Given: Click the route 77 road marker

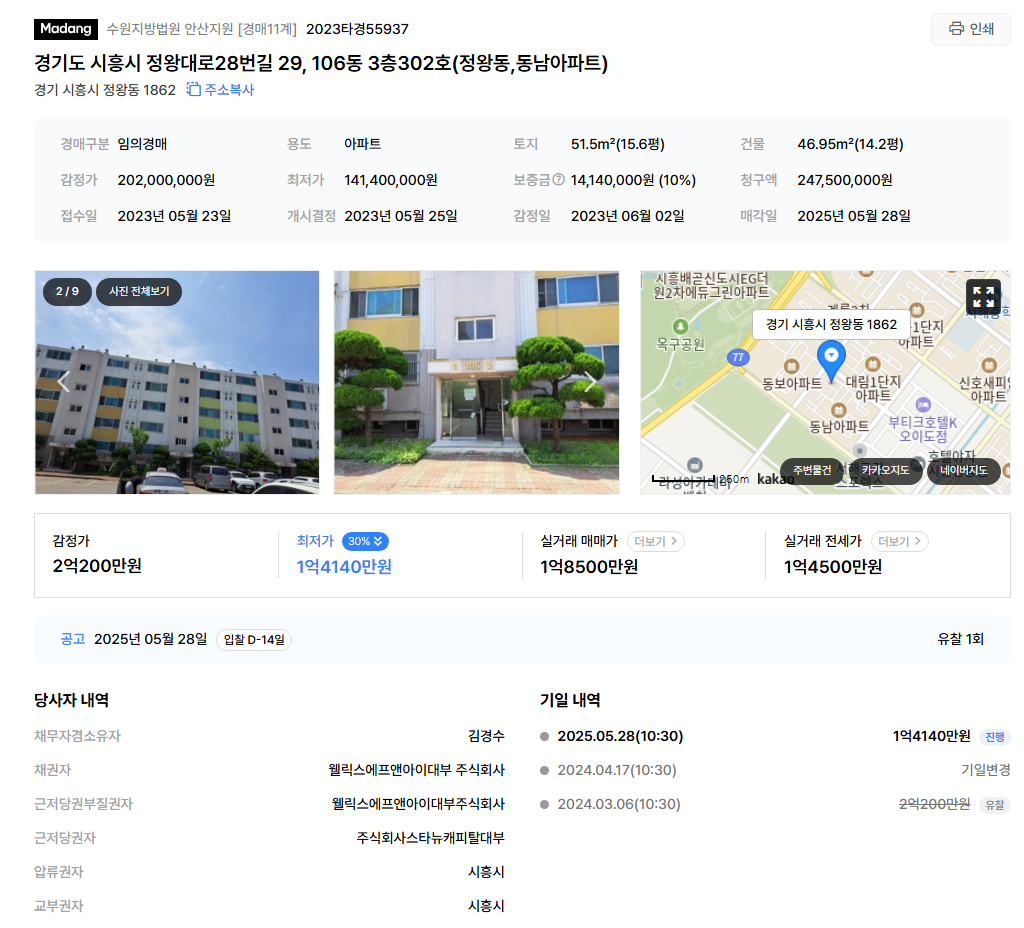Looking at the screenshot, I should (x=738, y=357).
